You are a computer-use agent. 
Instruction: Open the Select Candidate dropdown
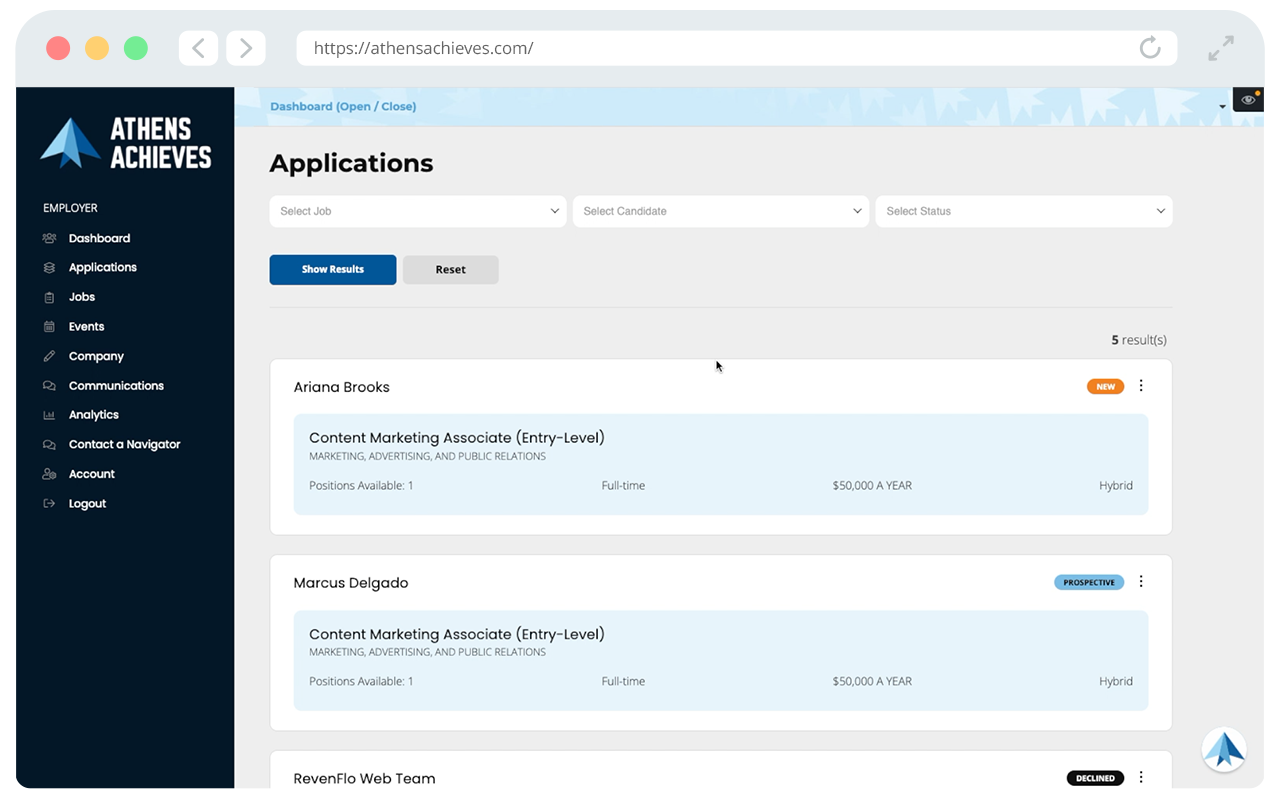click(720, 211)
